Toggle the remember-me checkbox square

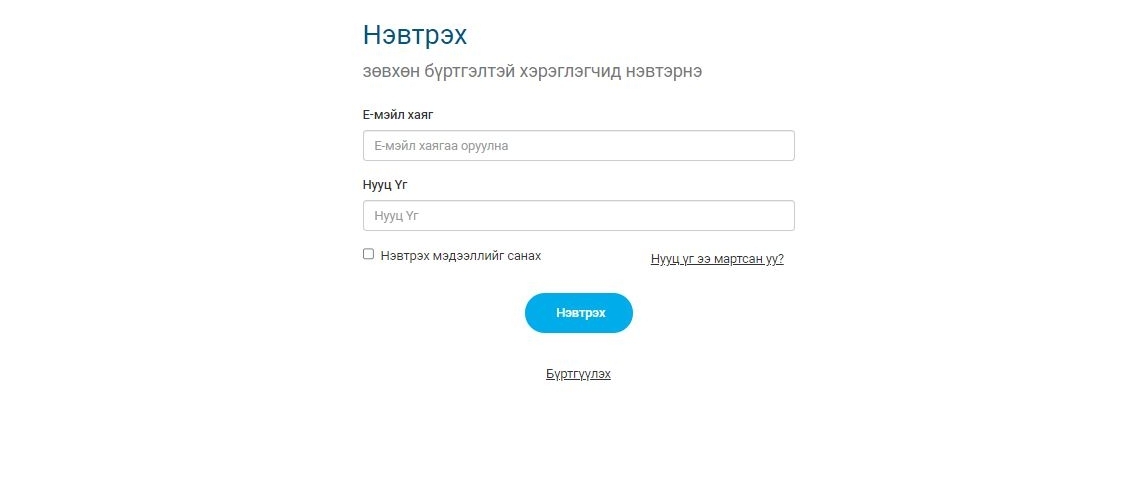(x=368, y=254)
